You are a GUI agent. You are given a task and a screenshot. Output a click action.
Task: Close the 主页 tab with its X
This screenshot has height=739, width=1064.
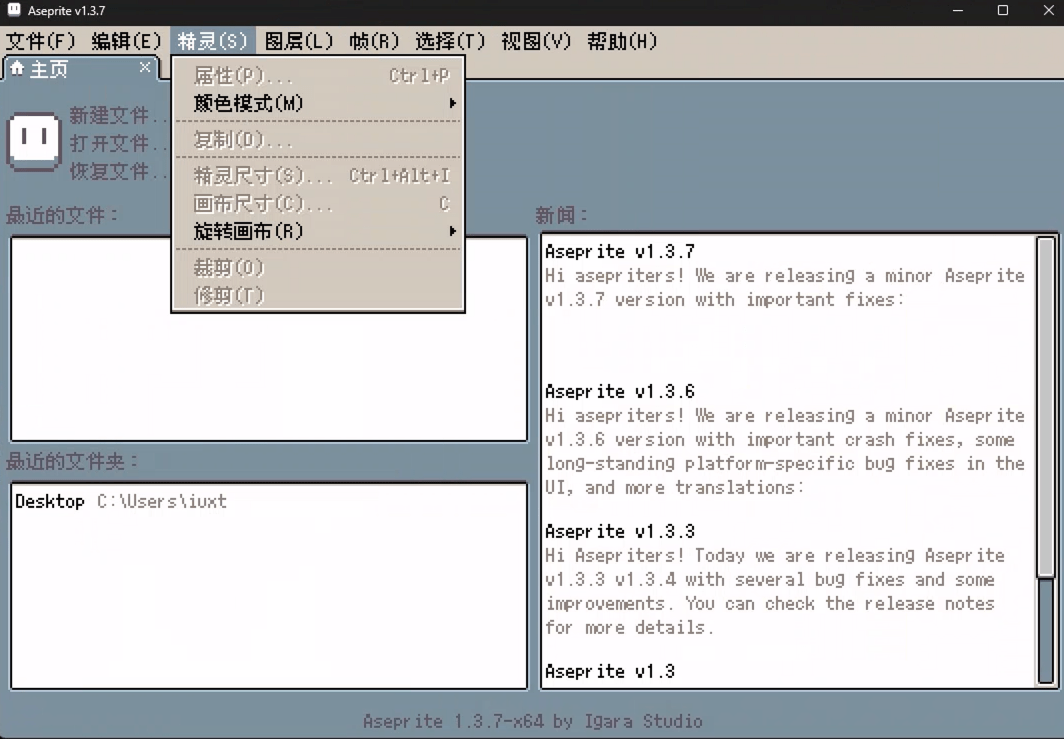(x=145, y=67)
